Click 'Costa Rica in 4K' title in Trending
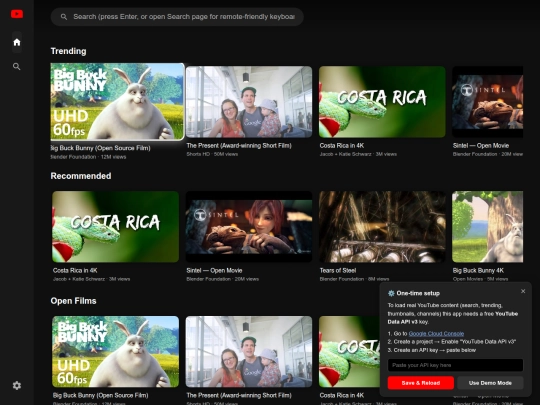Viewport: 540px width, 405px height. pyautogui.click(x=342, y=146)
